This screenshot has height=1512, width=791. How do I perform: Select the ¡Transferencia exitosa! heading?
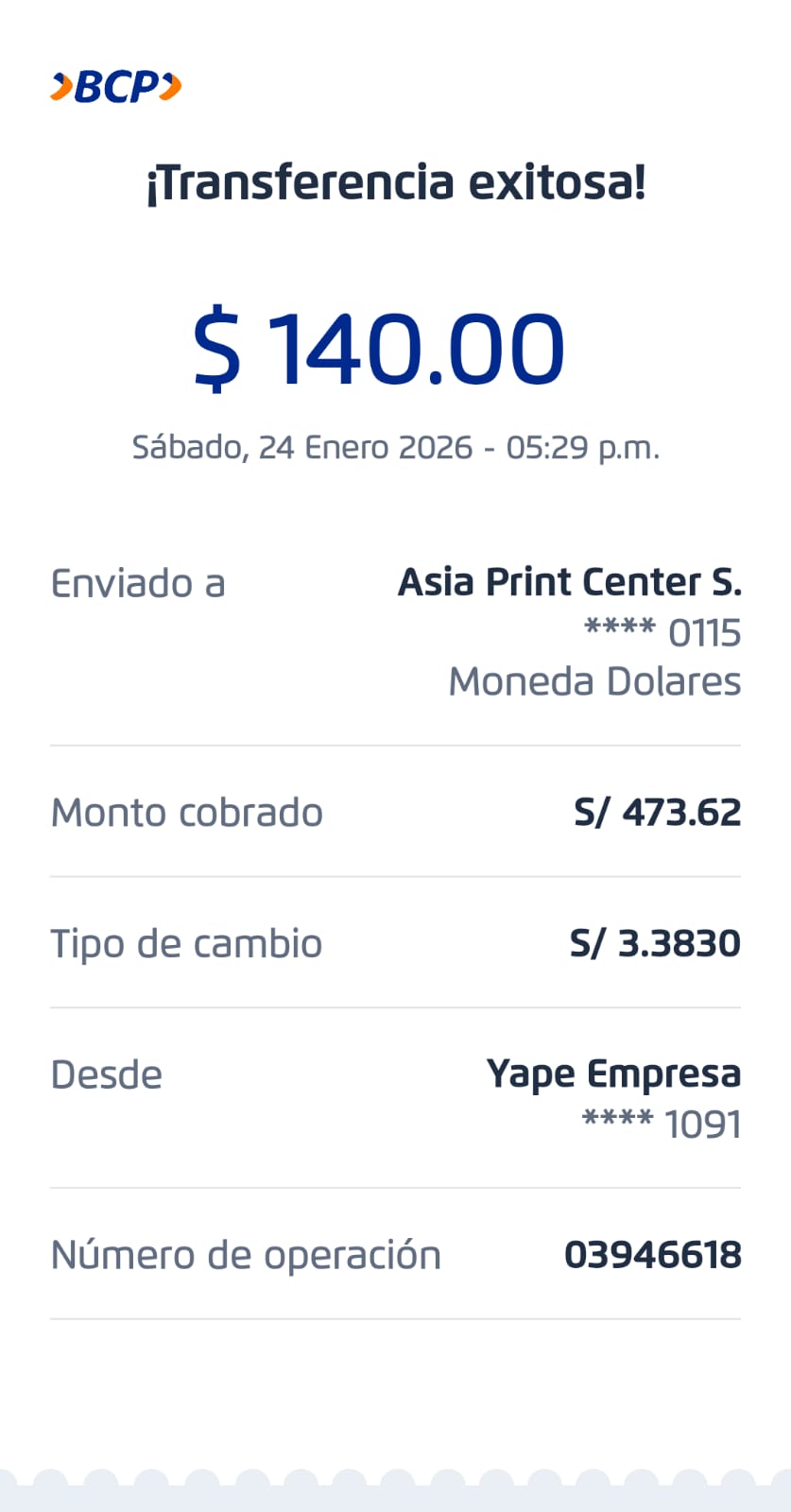click(396, 181)
